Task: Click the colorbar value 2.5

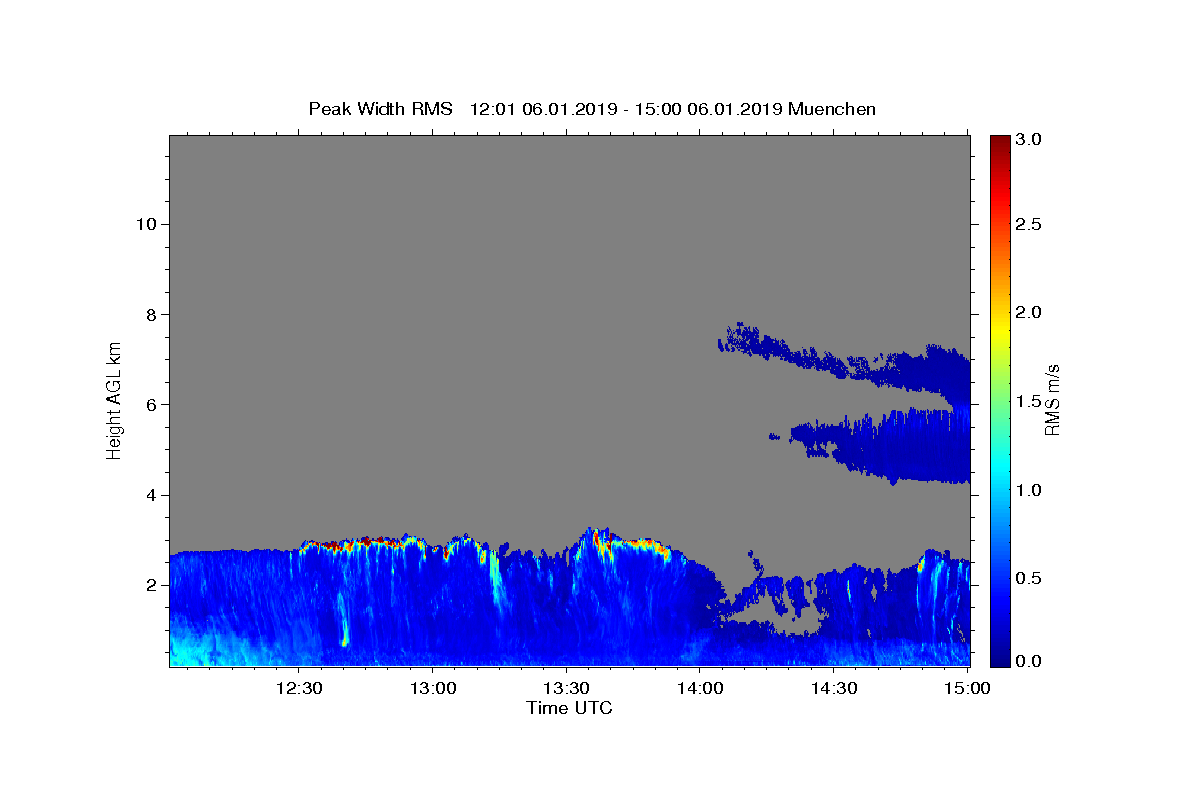Action: click(1029, 224)
